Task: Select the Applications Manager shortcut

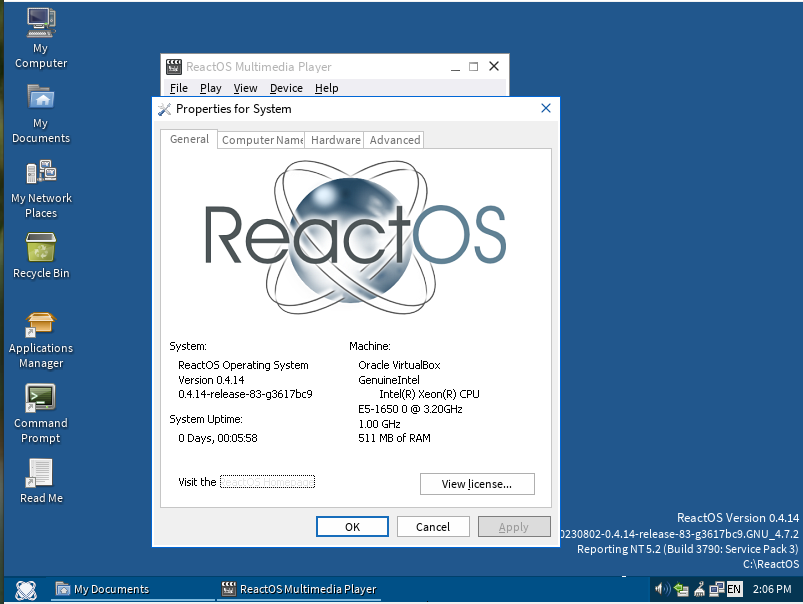Action: tap(41, 340)
